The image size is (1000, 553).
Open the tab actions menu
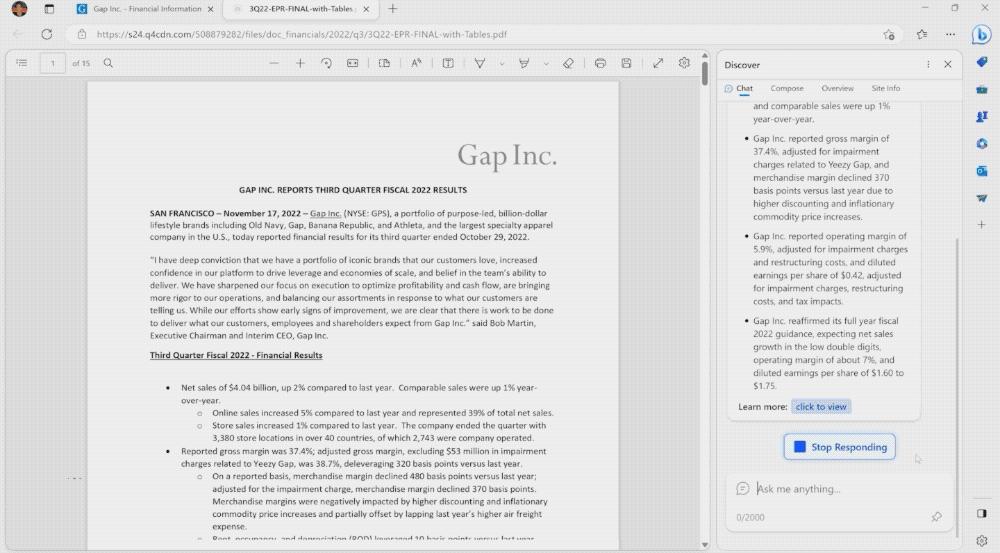[x=49, y=9]
